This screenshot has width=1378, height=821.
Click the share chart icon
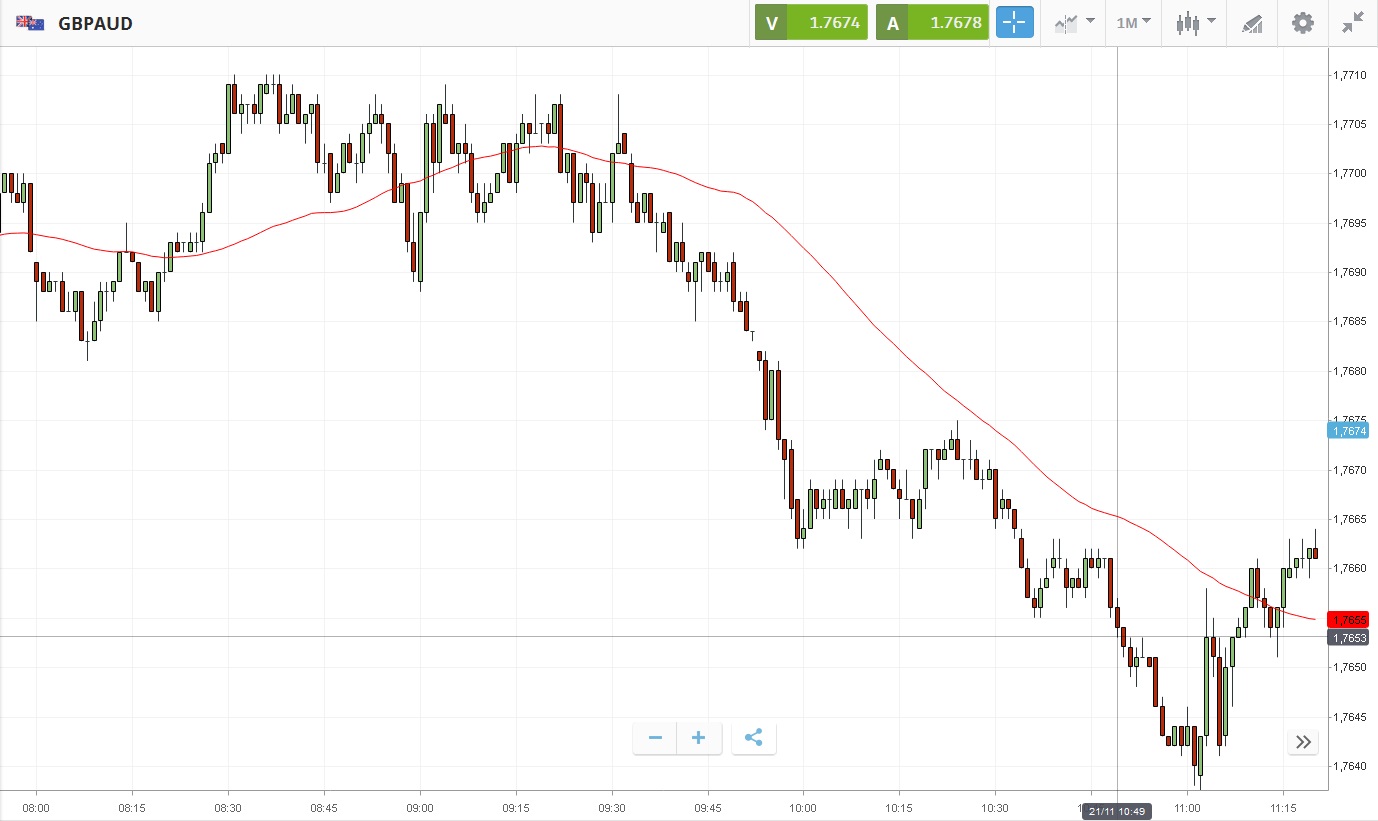(x=754, y=739)
